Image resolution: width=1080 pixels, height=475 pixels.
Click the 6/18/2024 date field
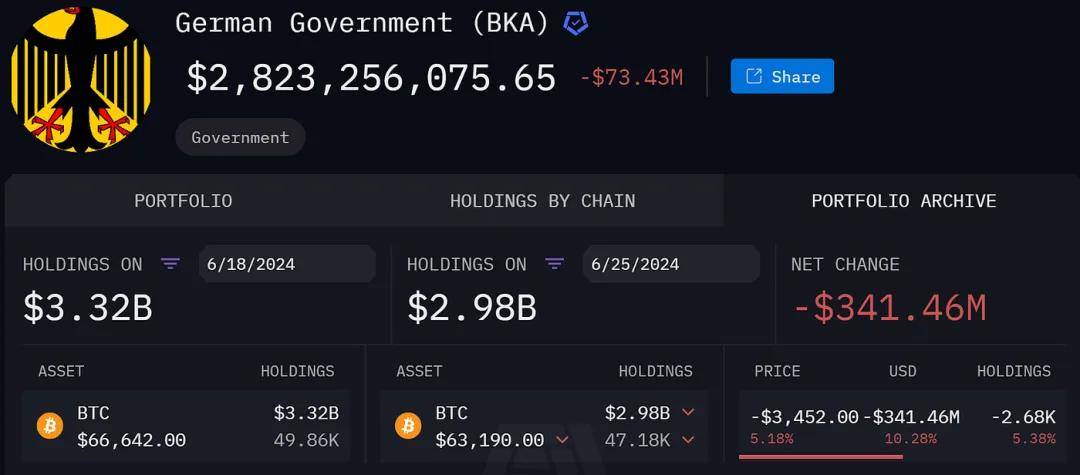pyautogui.click(x=287, y=264)
